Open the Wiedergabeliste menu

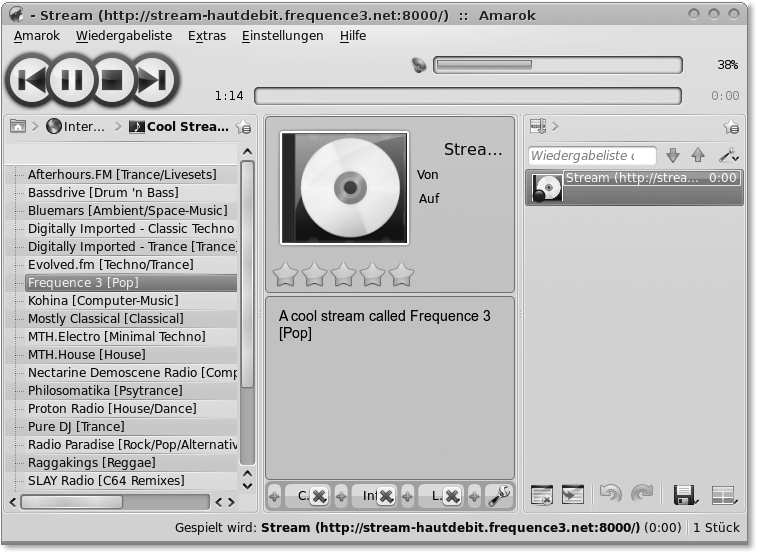[124, 35]
